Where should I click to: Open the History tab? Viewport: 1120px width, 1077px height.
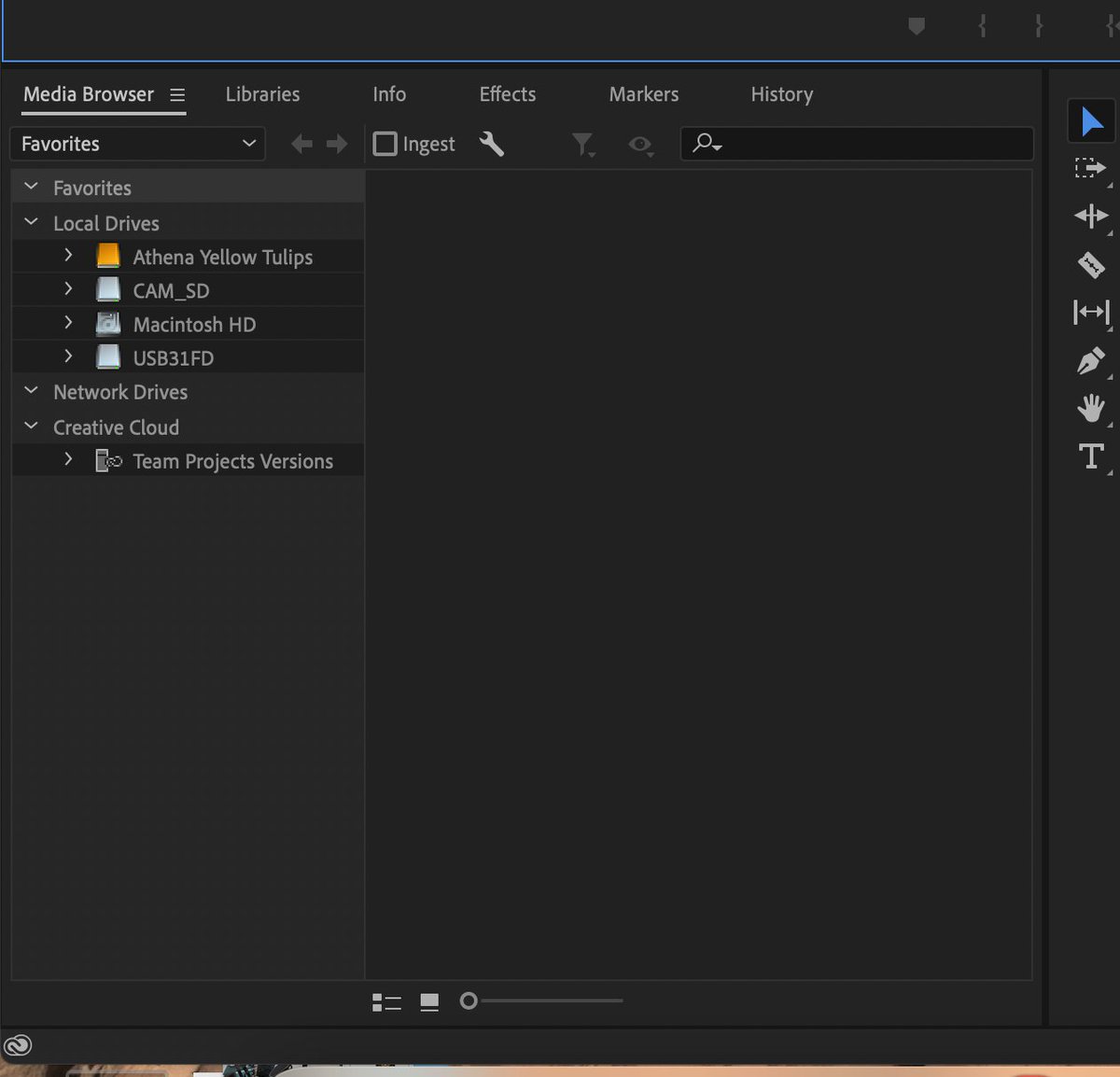[782, 94]
